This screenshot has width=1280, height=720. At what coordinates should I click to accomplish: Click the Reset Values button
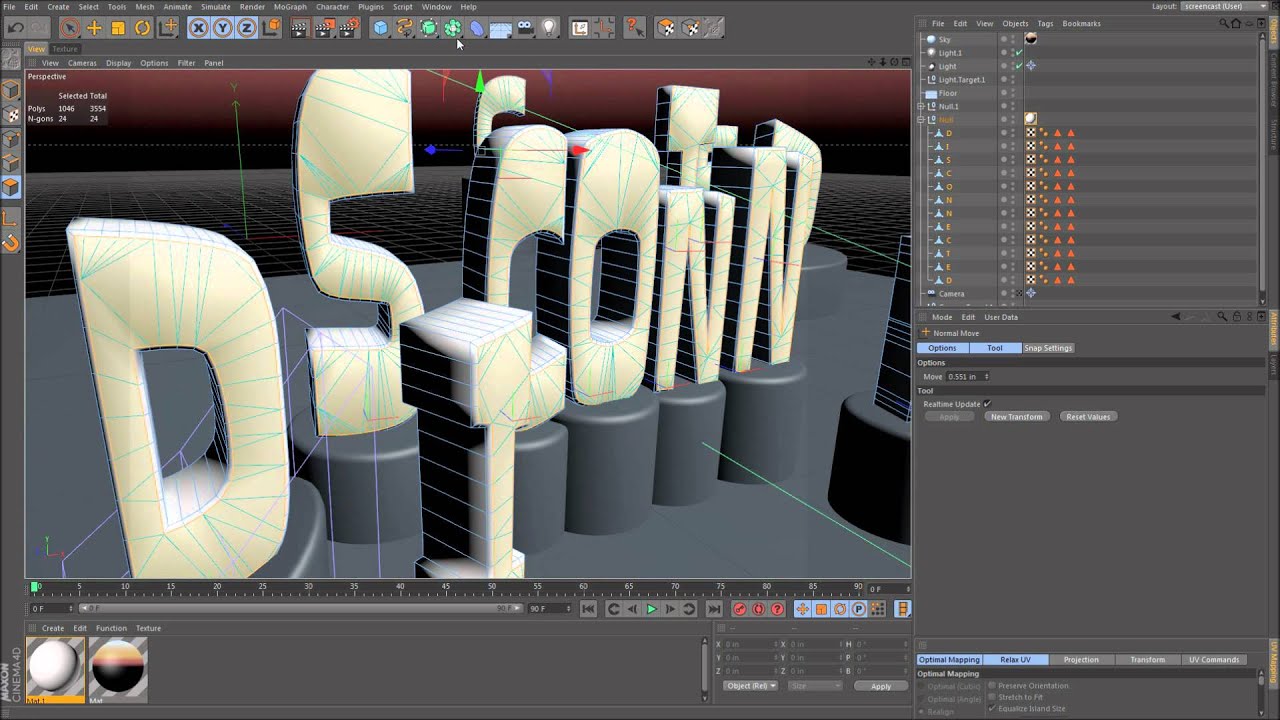[x=1088, y=417]
